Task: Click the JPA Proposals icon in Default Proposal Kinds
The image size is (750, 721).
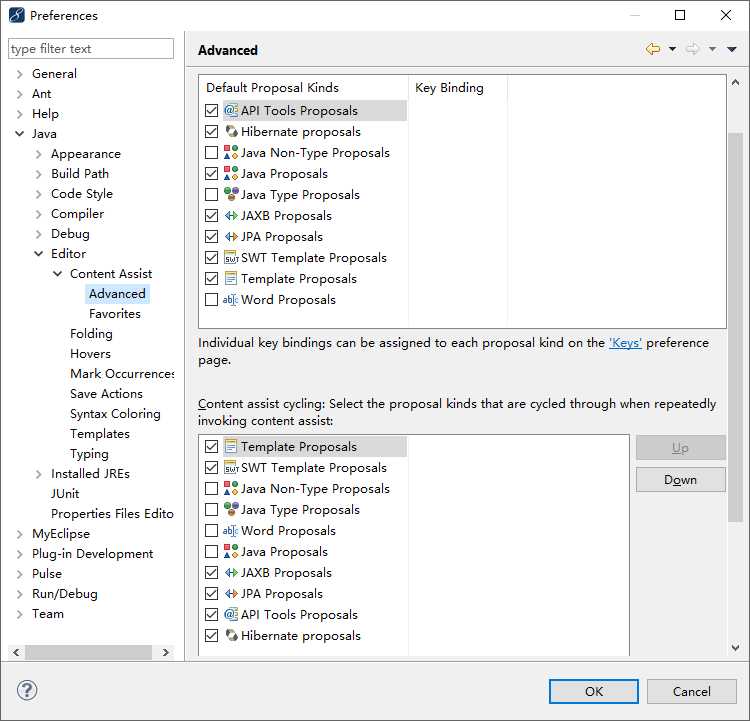Action: 231,237
